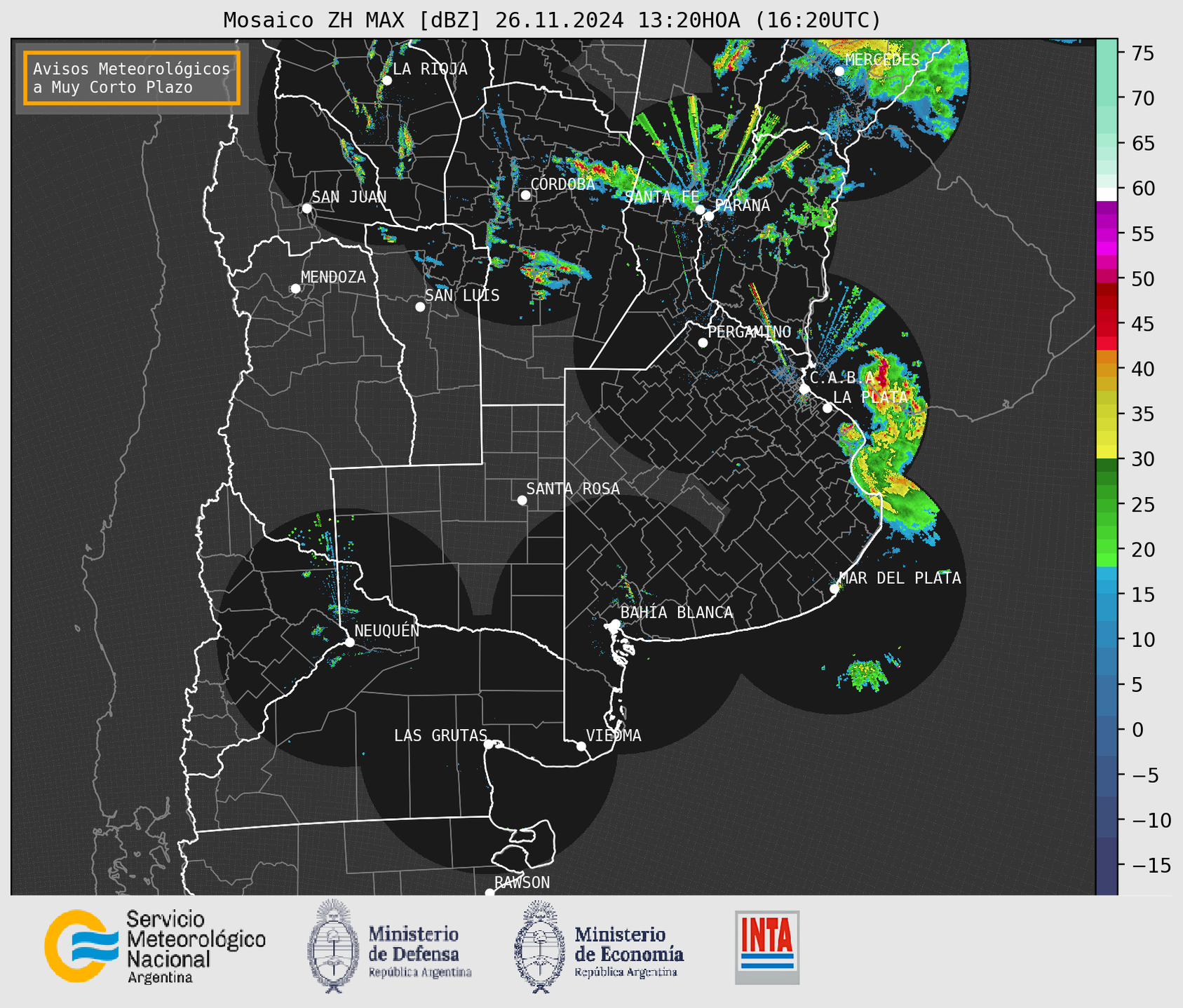1183x1008 pixels.
Task: Click the Pergamino city marker
Action: click(x=703, y=343)
